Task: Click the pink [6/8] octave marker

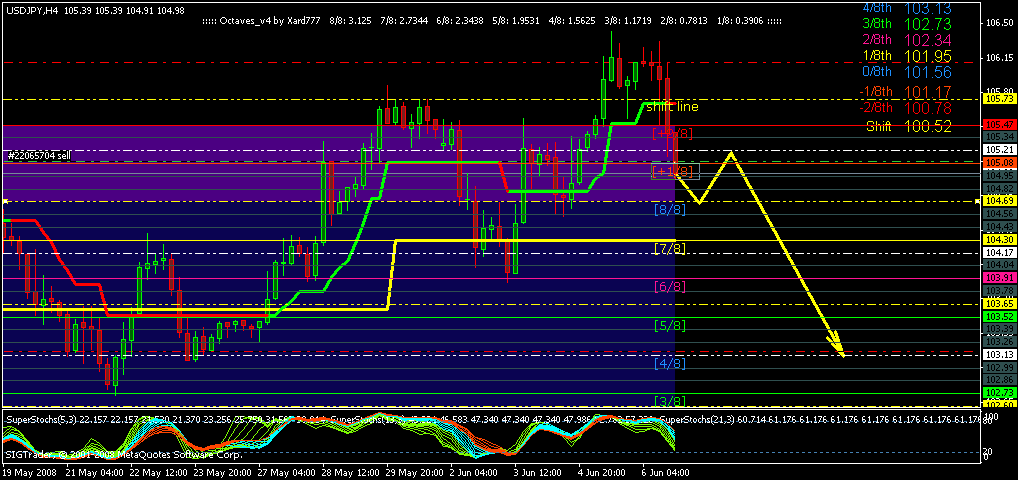Action: point(669,286)
